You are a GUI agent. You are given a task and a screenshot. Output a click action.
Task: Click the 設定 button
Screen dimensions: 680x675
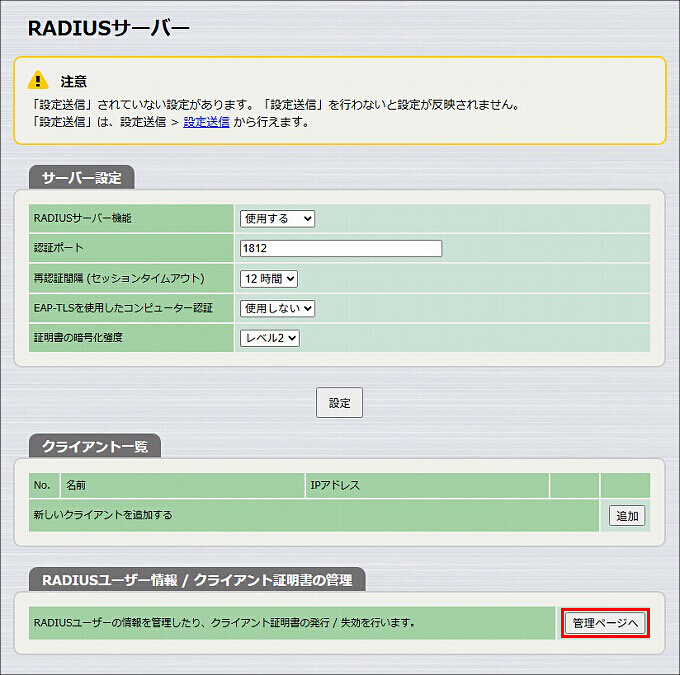[339, 403]
